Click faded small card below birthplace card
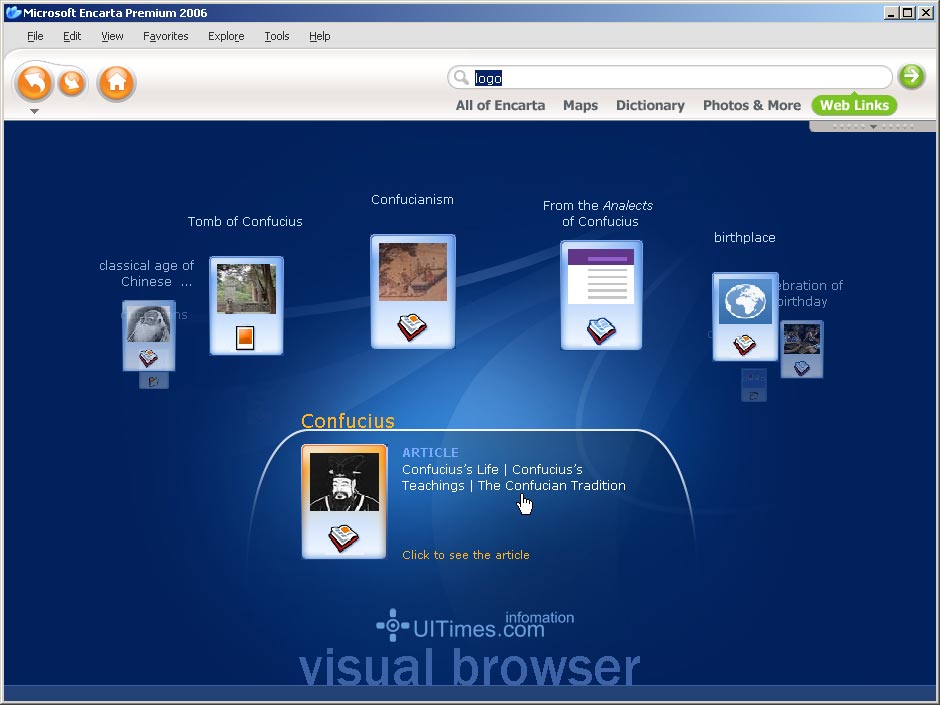Viewport: 940px width, 705px height. [754, 385]
